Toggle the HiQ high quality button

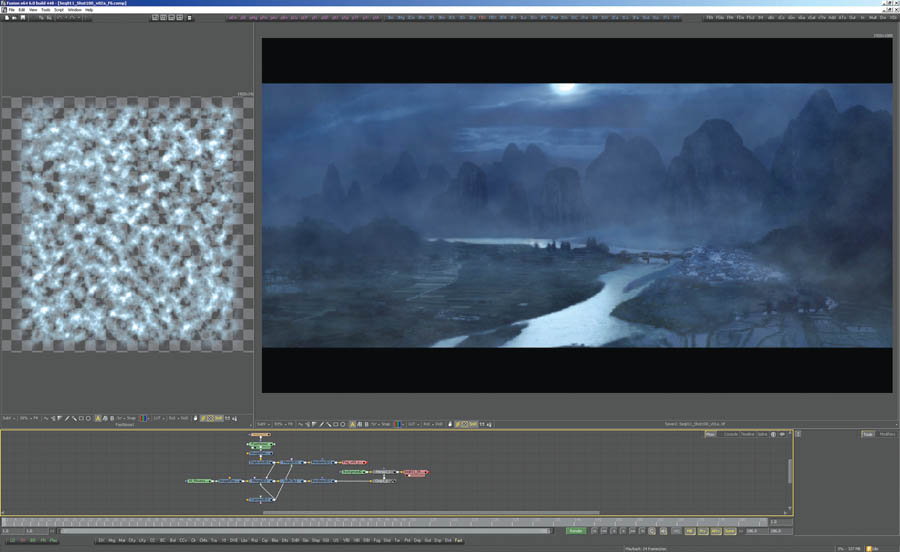tap(689, 530)
